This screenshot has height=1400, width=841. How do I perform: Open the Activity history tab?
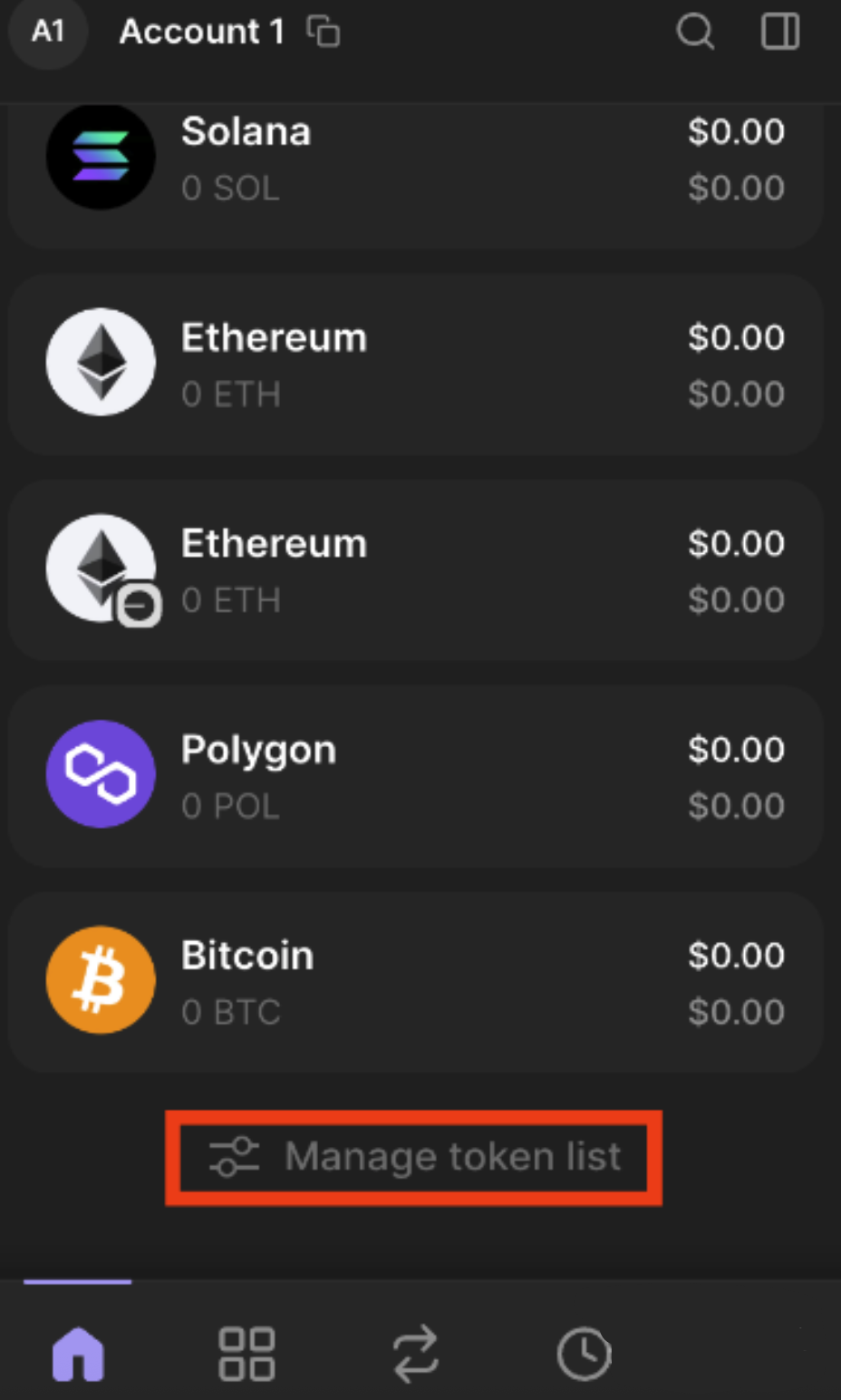pos(584,1355)
